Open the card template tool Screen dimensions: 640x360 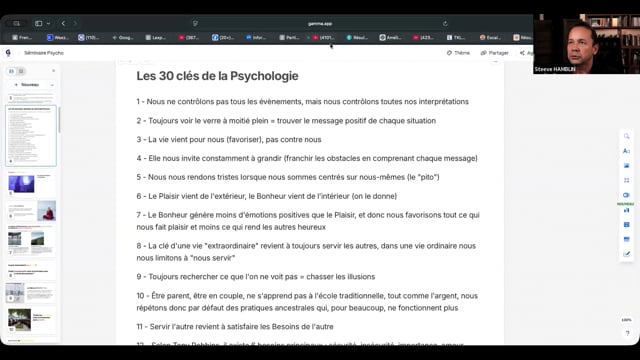(627, 239)
